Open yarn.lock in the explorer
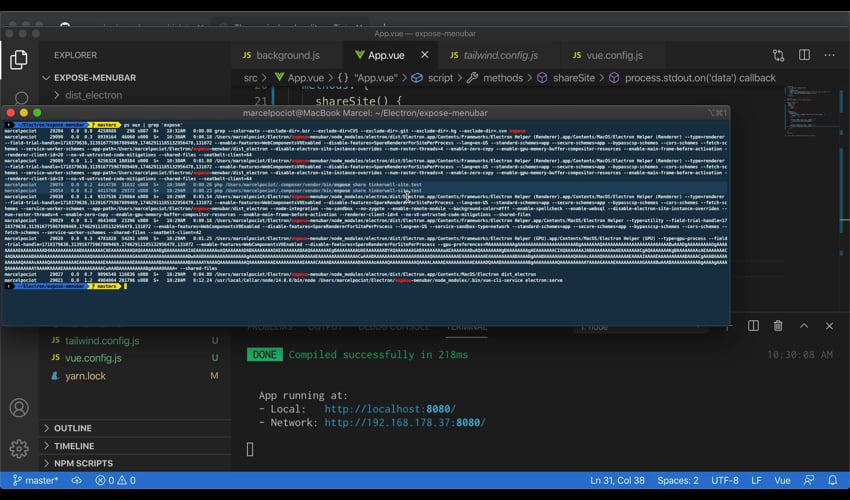 [85, 376]
